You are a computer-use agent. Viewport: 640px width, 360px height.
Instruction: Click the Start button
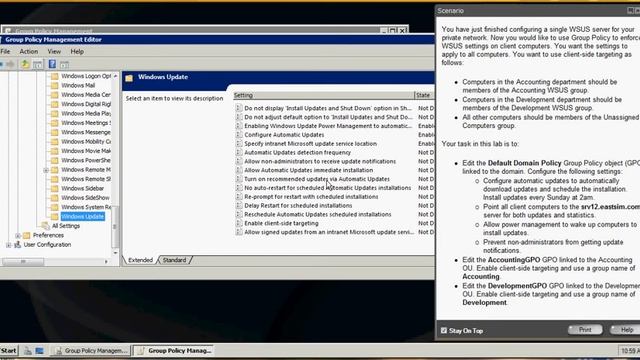[9, 351]
